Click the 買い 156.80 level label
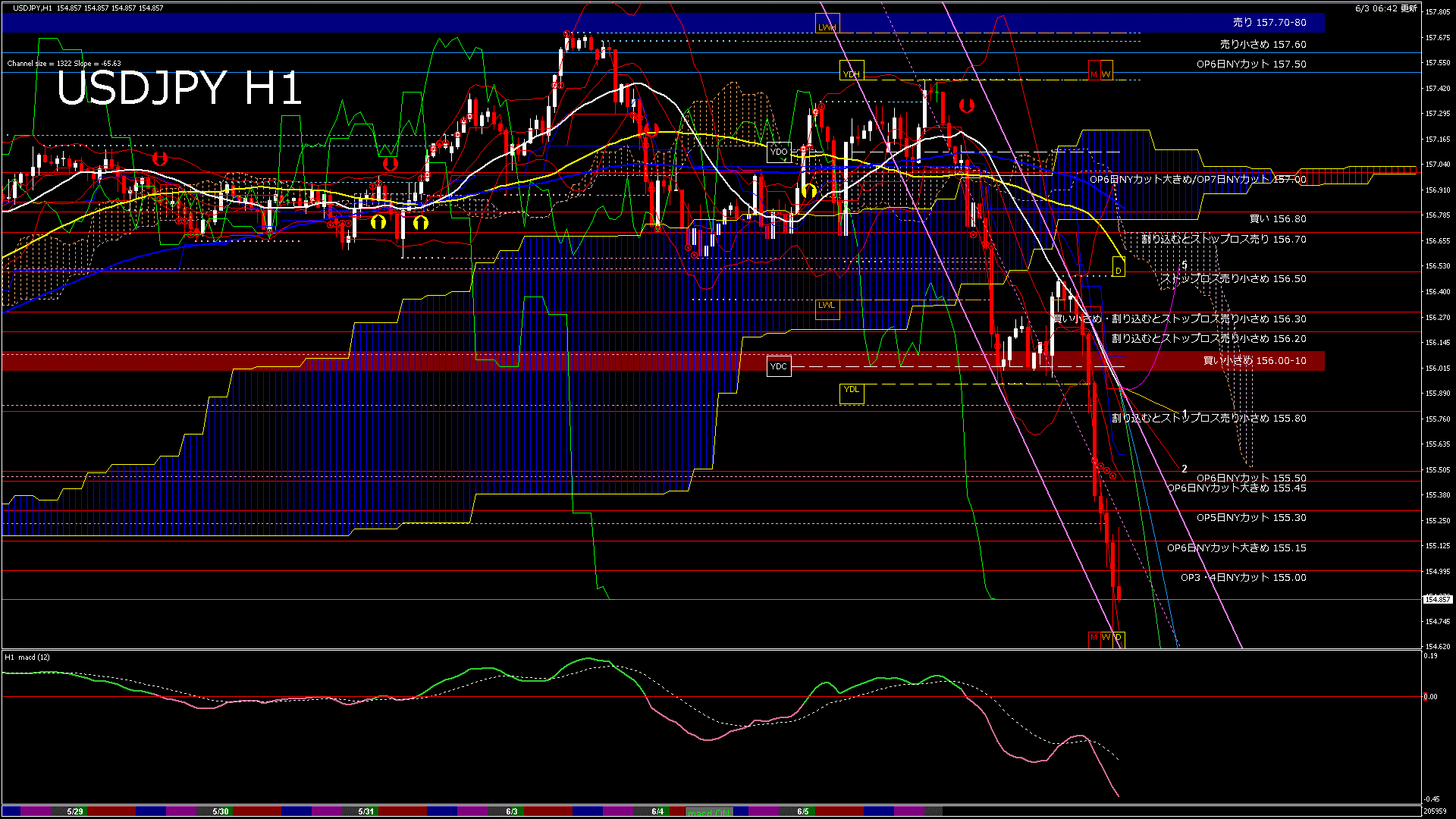 pyautogui.click(x=1277, y=219)
